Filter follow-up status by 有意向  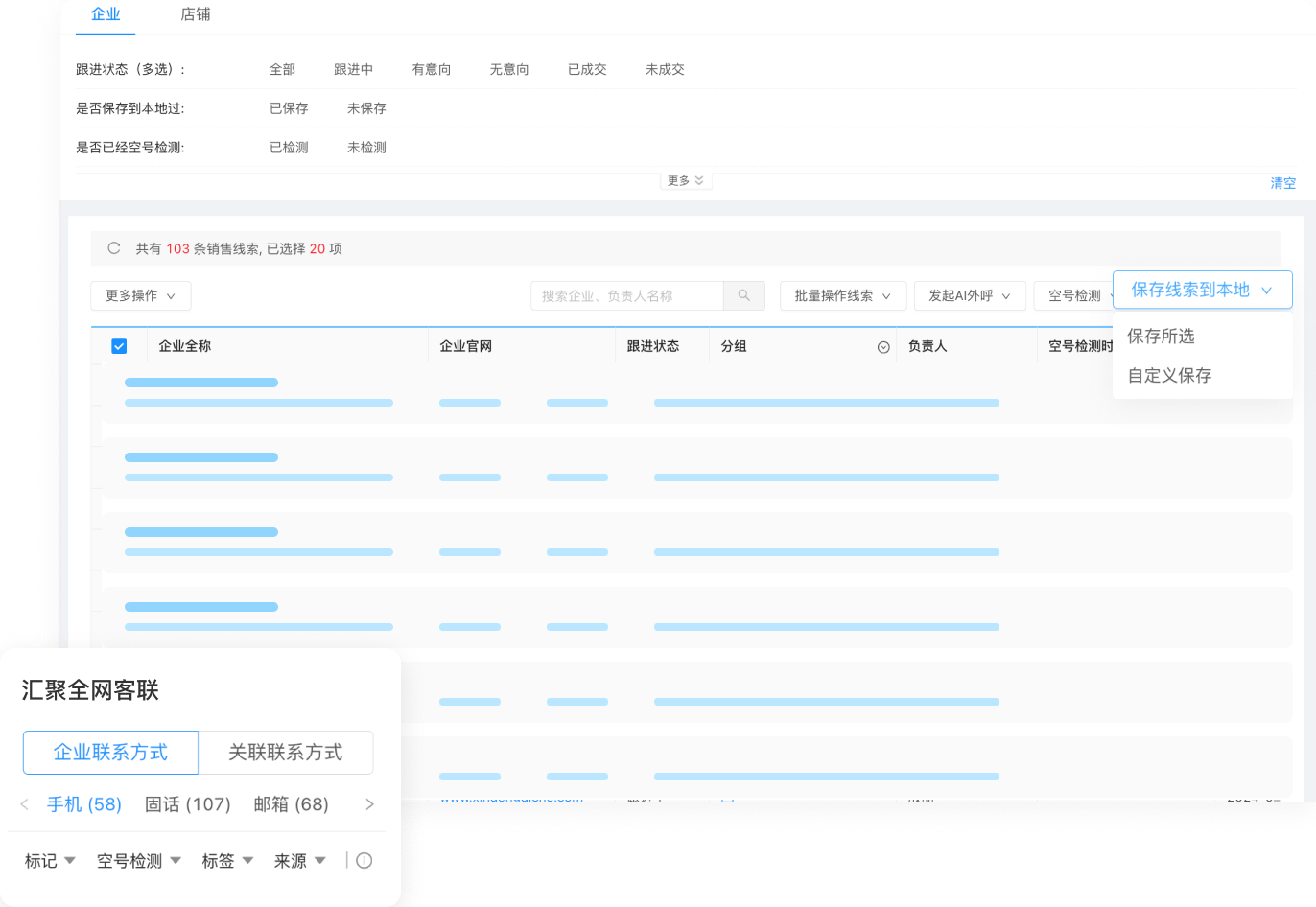(x=432, y=70)
